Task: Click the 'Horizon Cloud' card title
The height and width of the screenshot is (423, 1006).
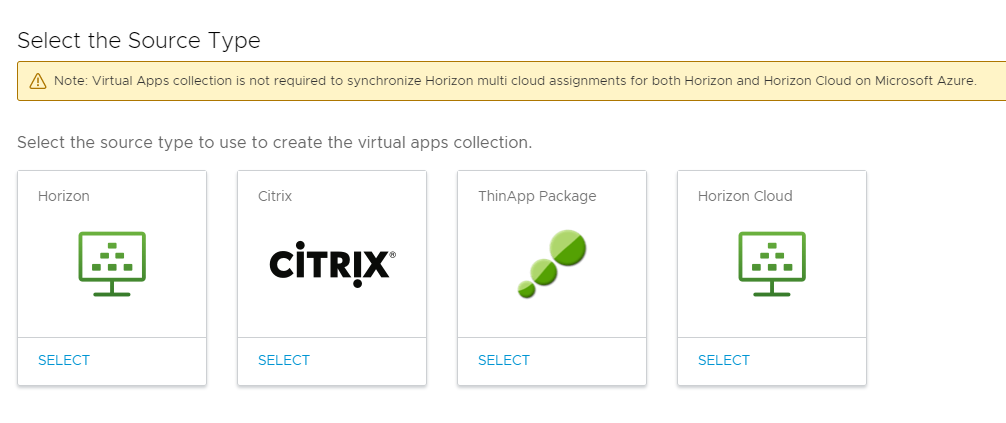Action: (x=745, y=196)
